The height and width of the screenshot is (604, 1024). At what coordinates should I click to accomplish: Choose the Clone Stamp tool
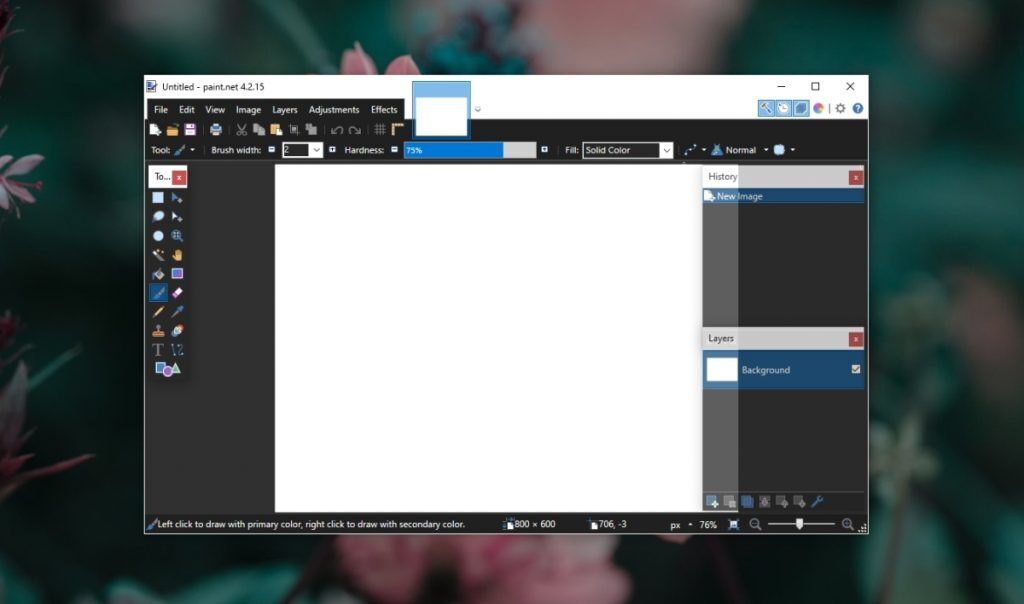point(158,331)
